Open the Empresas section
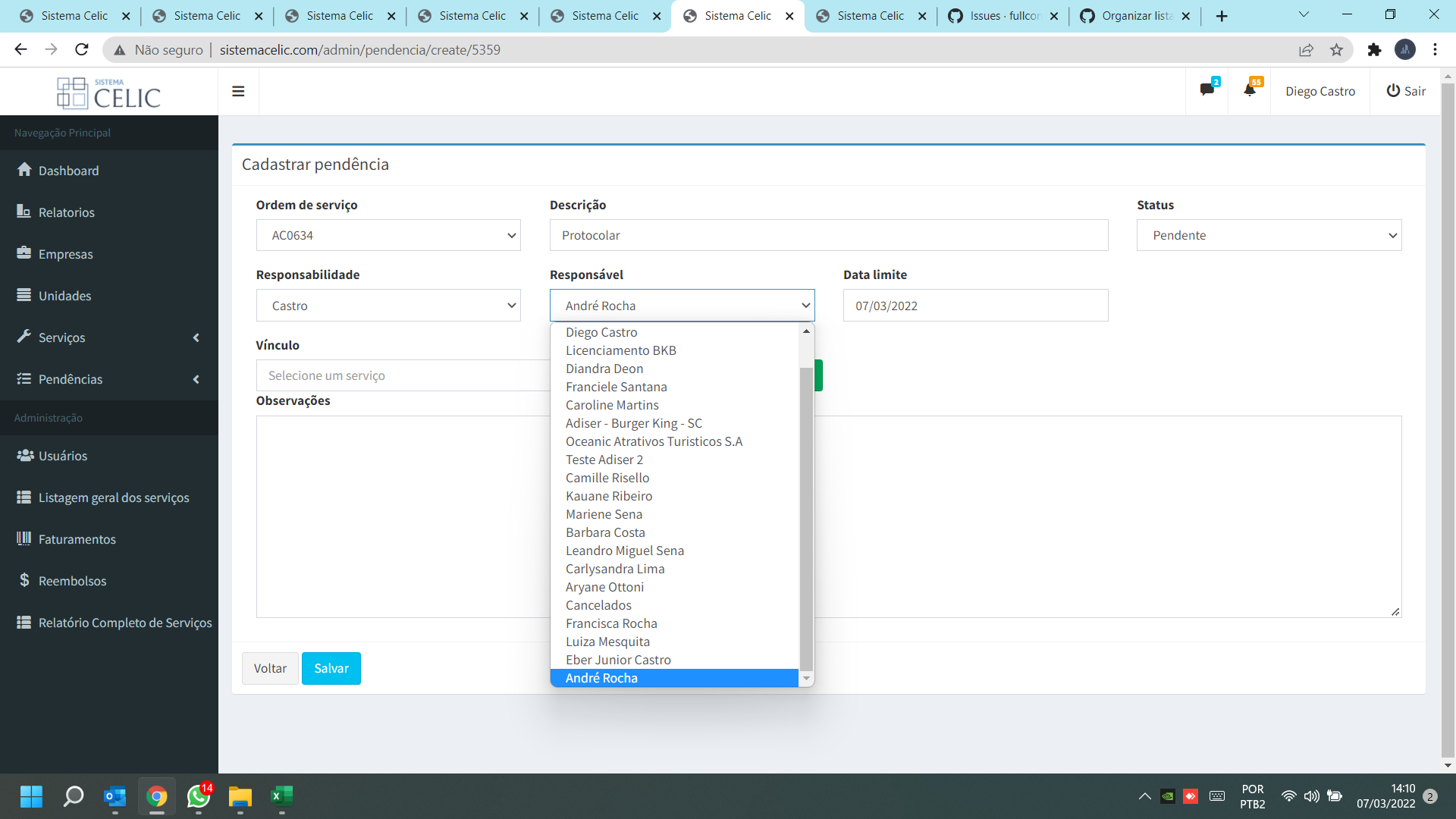This screenshot has height=819, width=1456. point(65,253)
